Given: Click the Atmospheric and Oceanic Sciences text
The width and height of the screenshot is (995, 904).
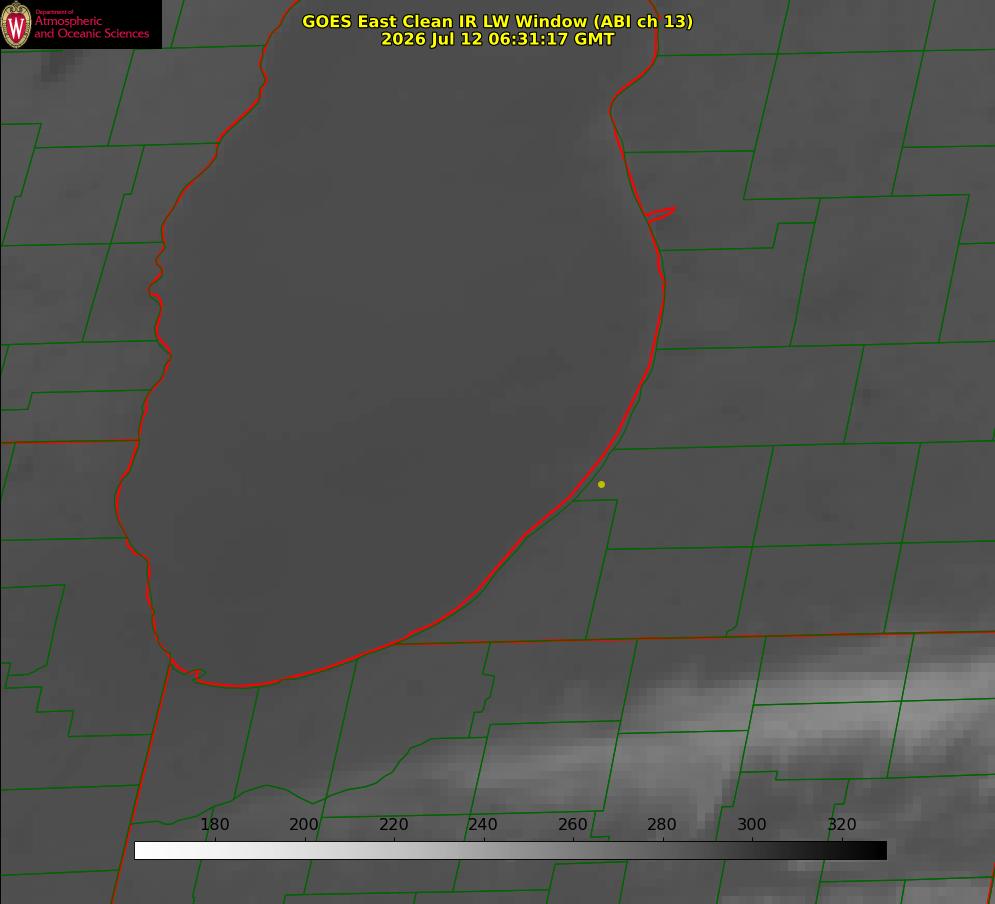Looking at the screenshot, I should click(91, 27).
